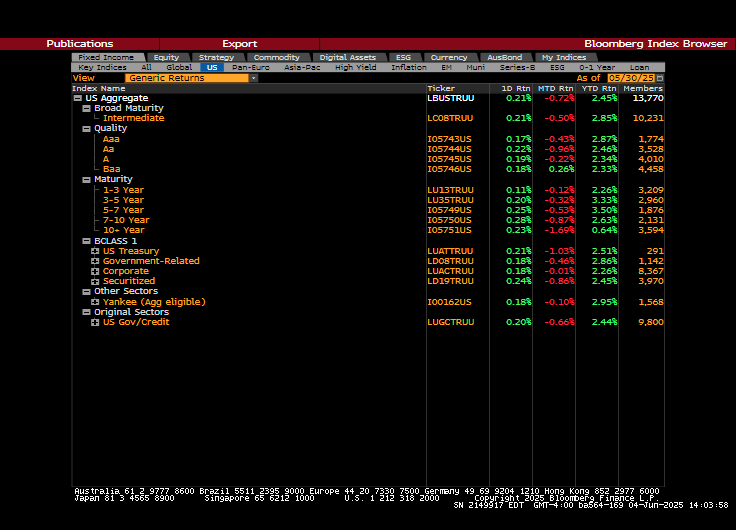Expand the US Treasury node
This screenshot has height=530, width=736.
pyautogui.click(x=95, y=251)
